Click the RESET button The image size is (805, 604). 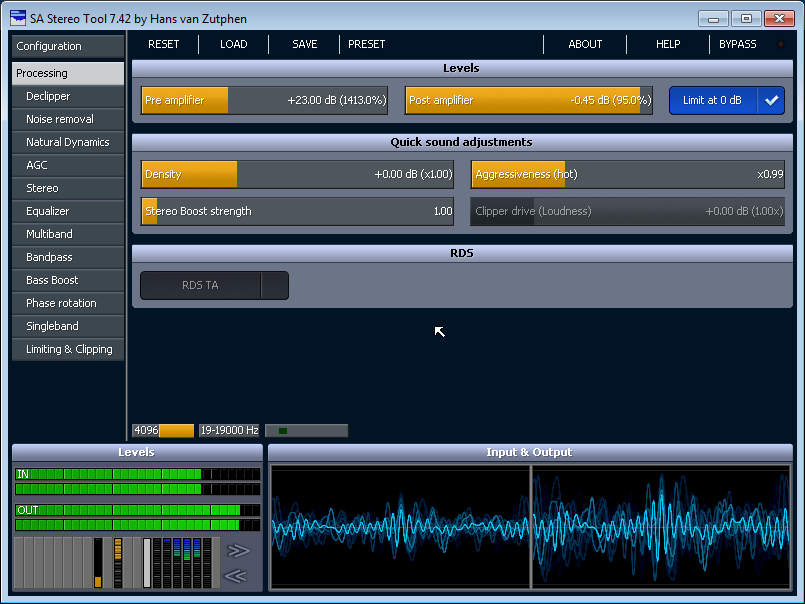[164, 44]
